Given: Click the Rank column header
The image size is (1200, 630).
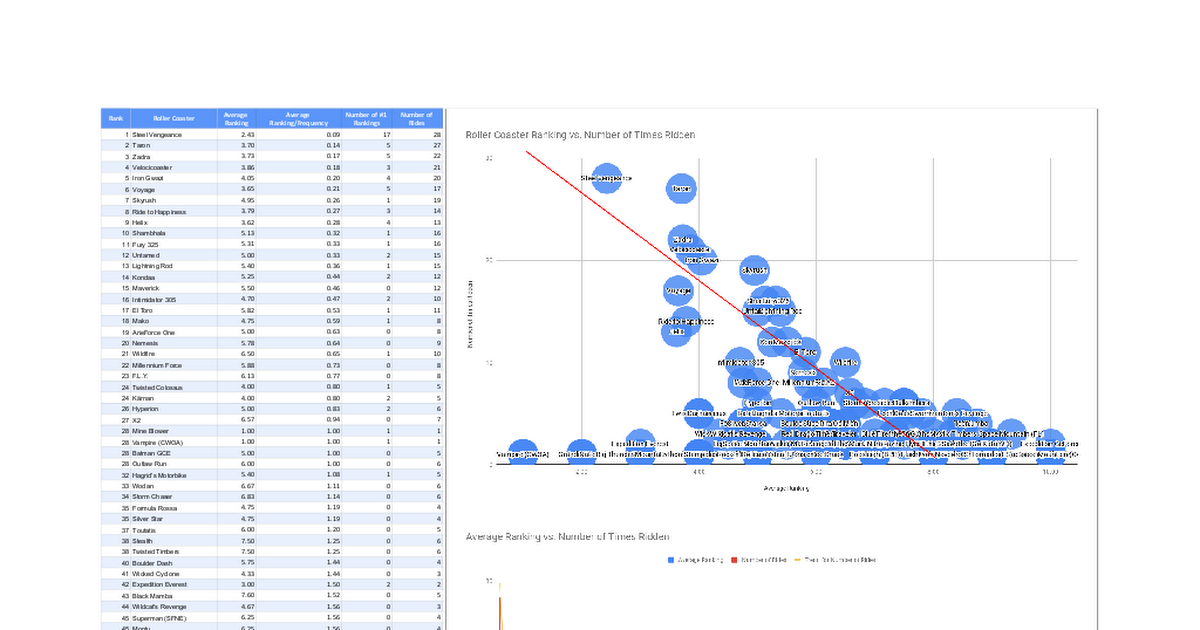Looking at the screenshot, I should tap(116, 118).
